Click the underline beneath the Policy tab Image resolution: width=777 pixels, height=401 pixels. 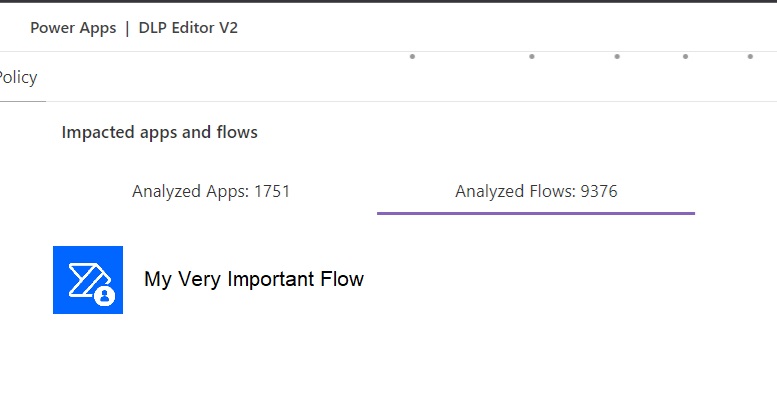point(22,101)
